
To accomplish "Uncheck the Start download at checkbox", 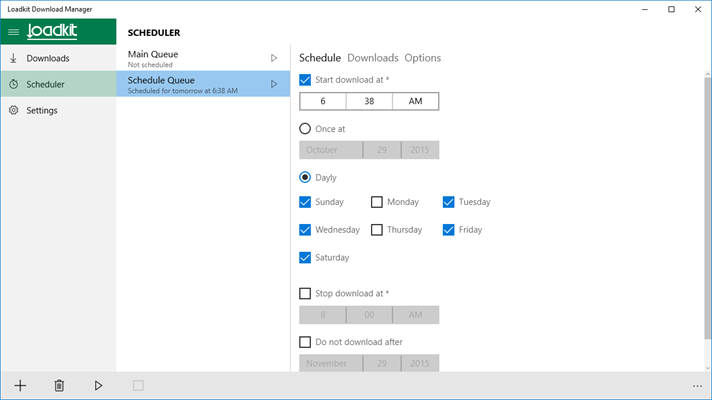I will (x=305, y=80).
